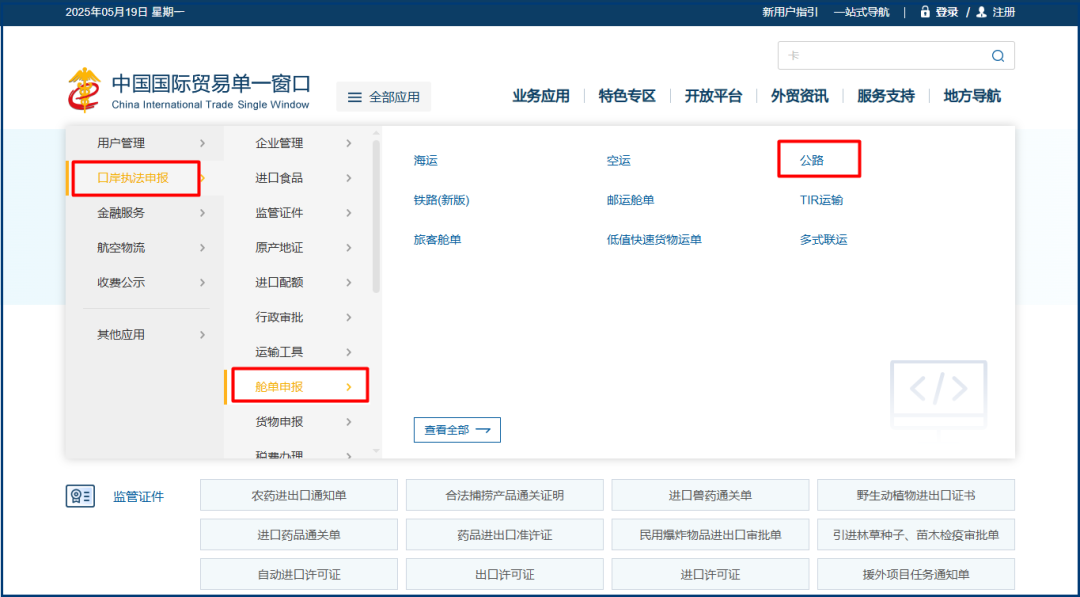This screenshot has height=597, width=1080.
Task: Expand the 航空物流 chevron
Action: pyautogui.click(x=202, y=247)
